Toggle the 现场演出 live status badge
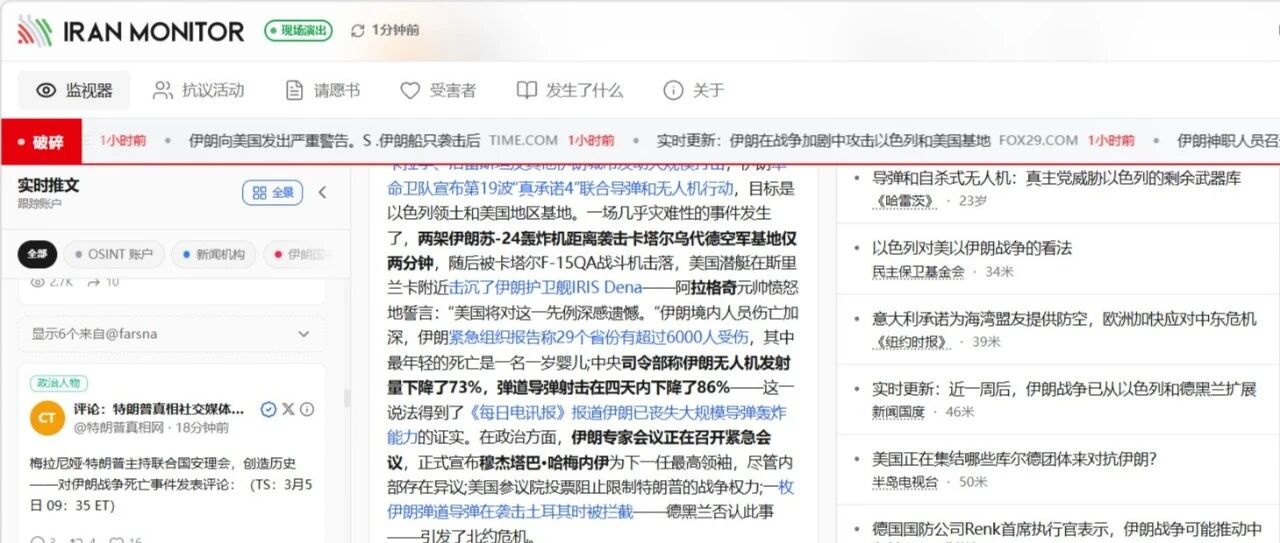 [298, 31]
